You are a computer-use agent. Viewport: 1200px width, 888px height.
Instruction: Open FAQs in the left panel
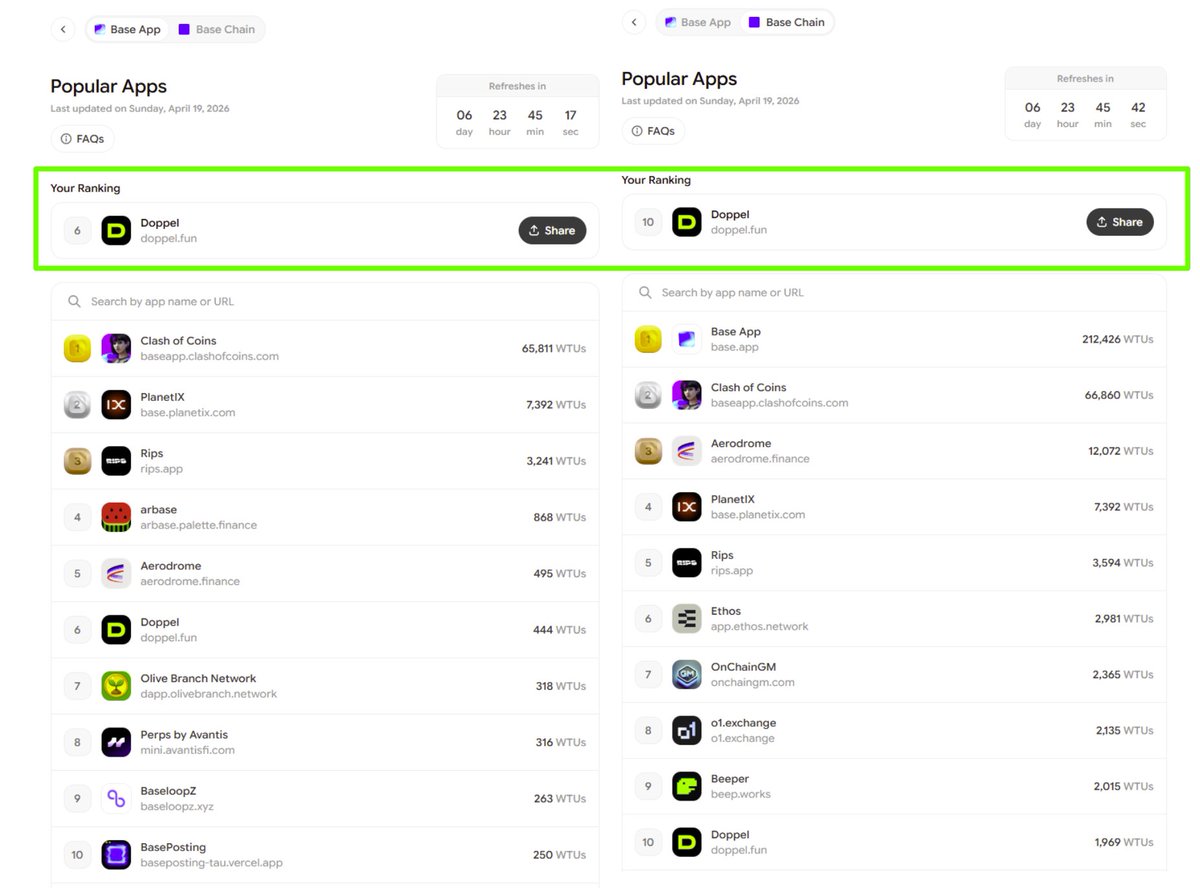point(82,139)
